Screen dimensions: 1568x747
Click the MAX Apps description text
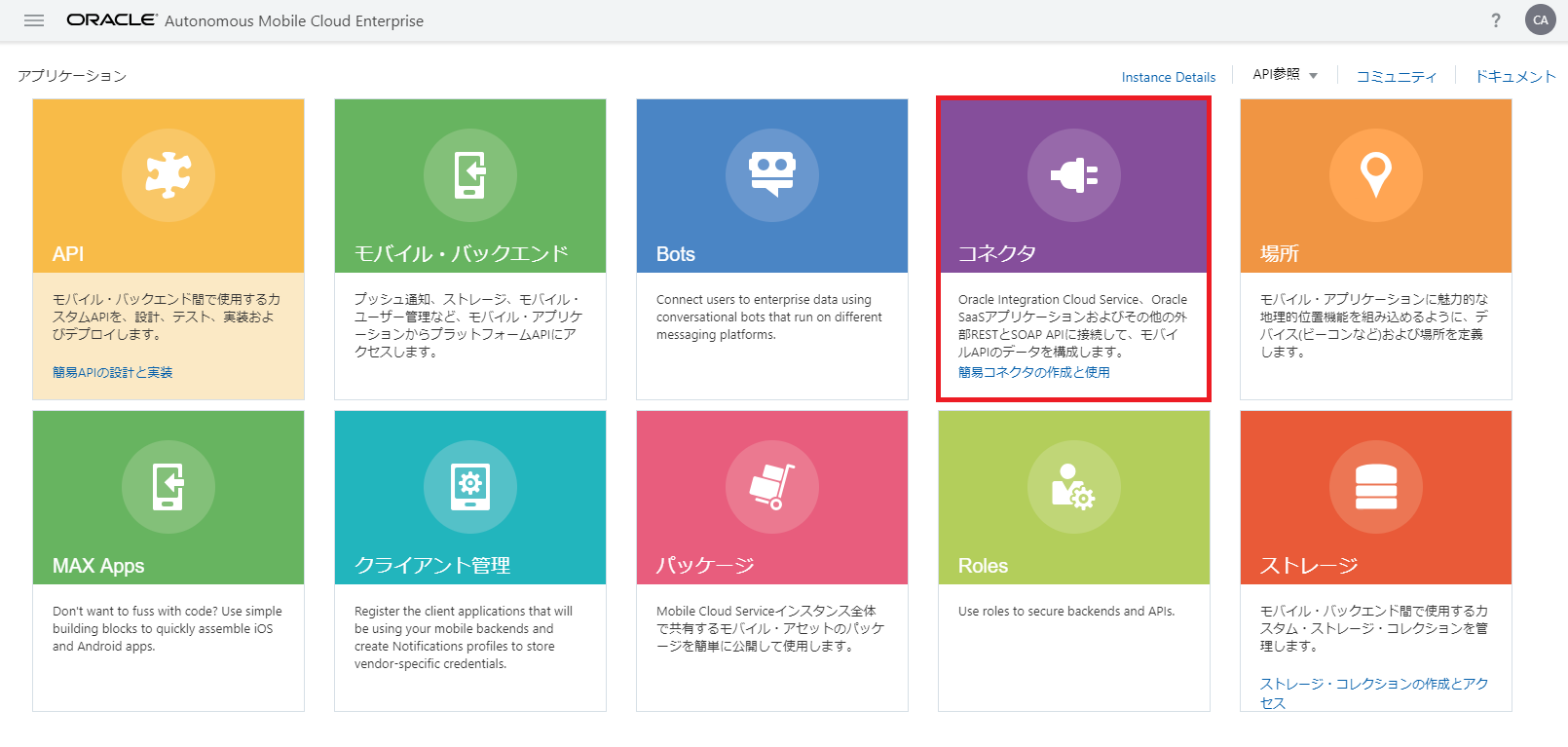click(x=168, y=629)
